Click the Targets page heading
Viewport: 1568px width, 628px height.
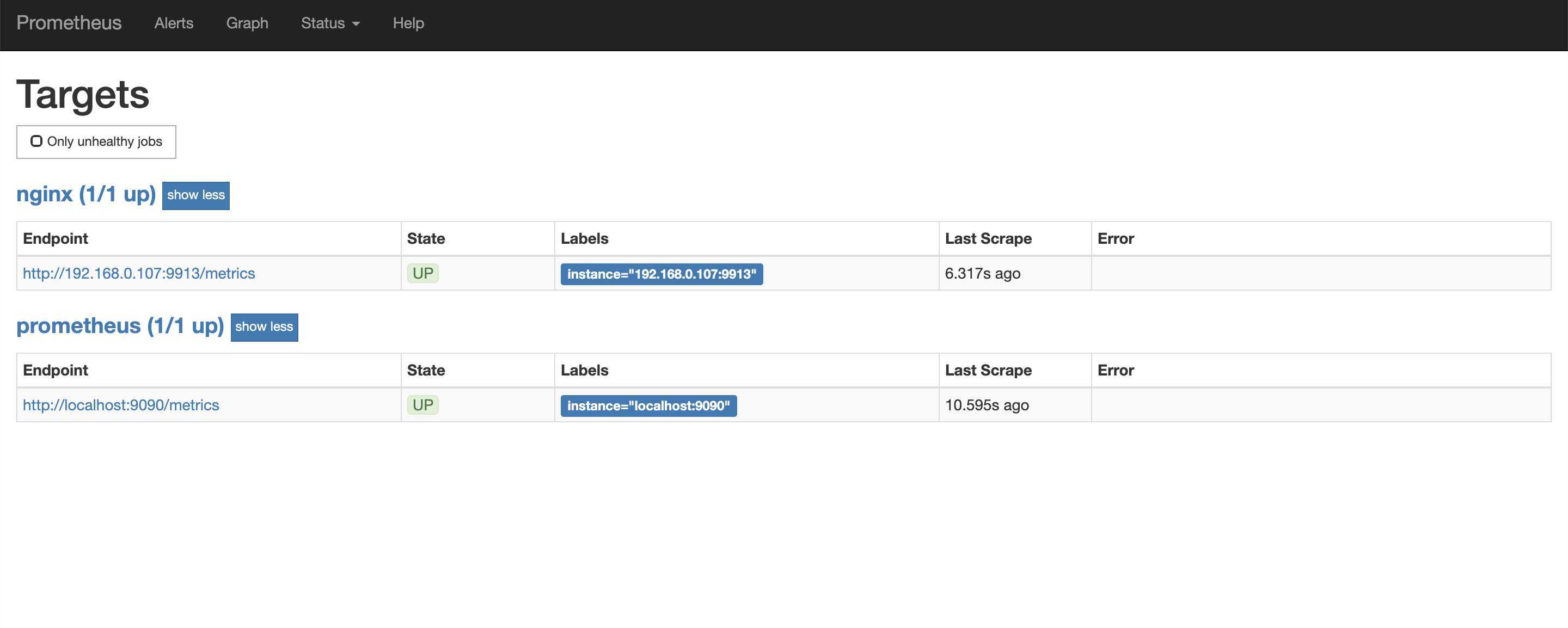point(83,94)
